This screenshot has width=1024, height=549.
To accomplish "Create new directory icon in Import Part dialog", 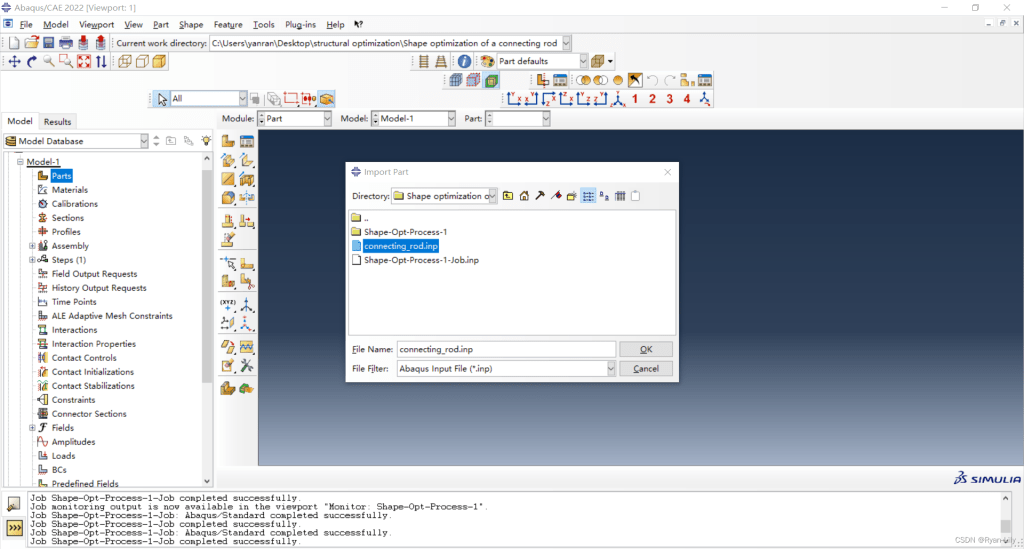I will tap(571, 196).
